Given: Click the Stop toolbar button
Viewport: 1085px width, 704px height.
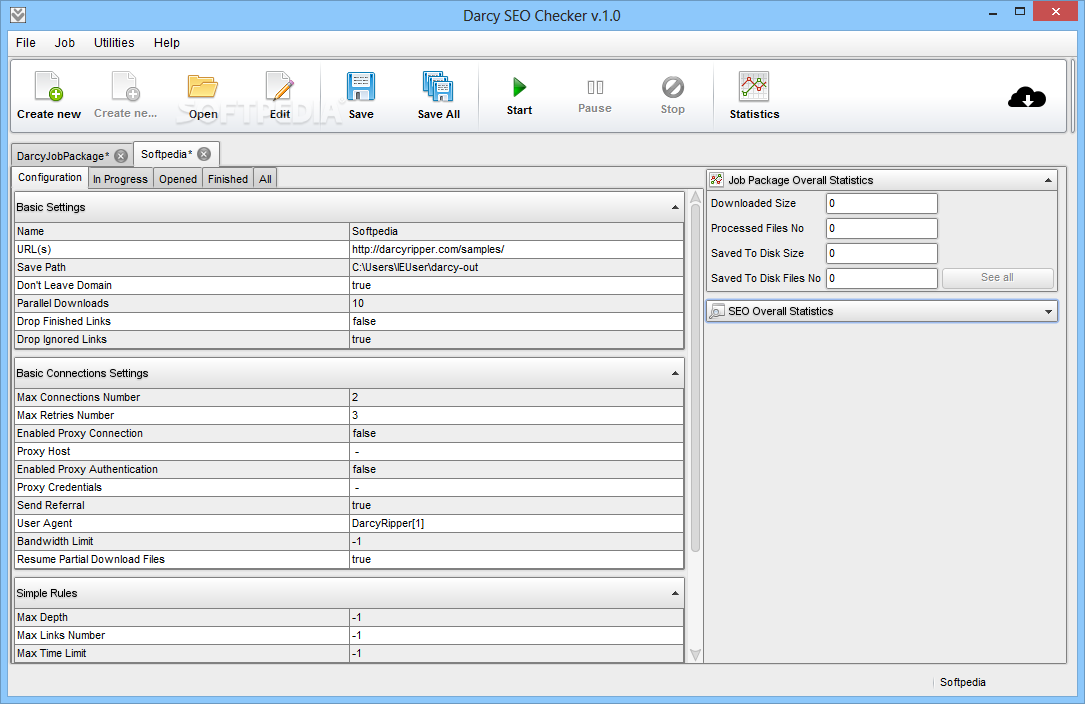Looking at the screenshot, I should 673,95.
